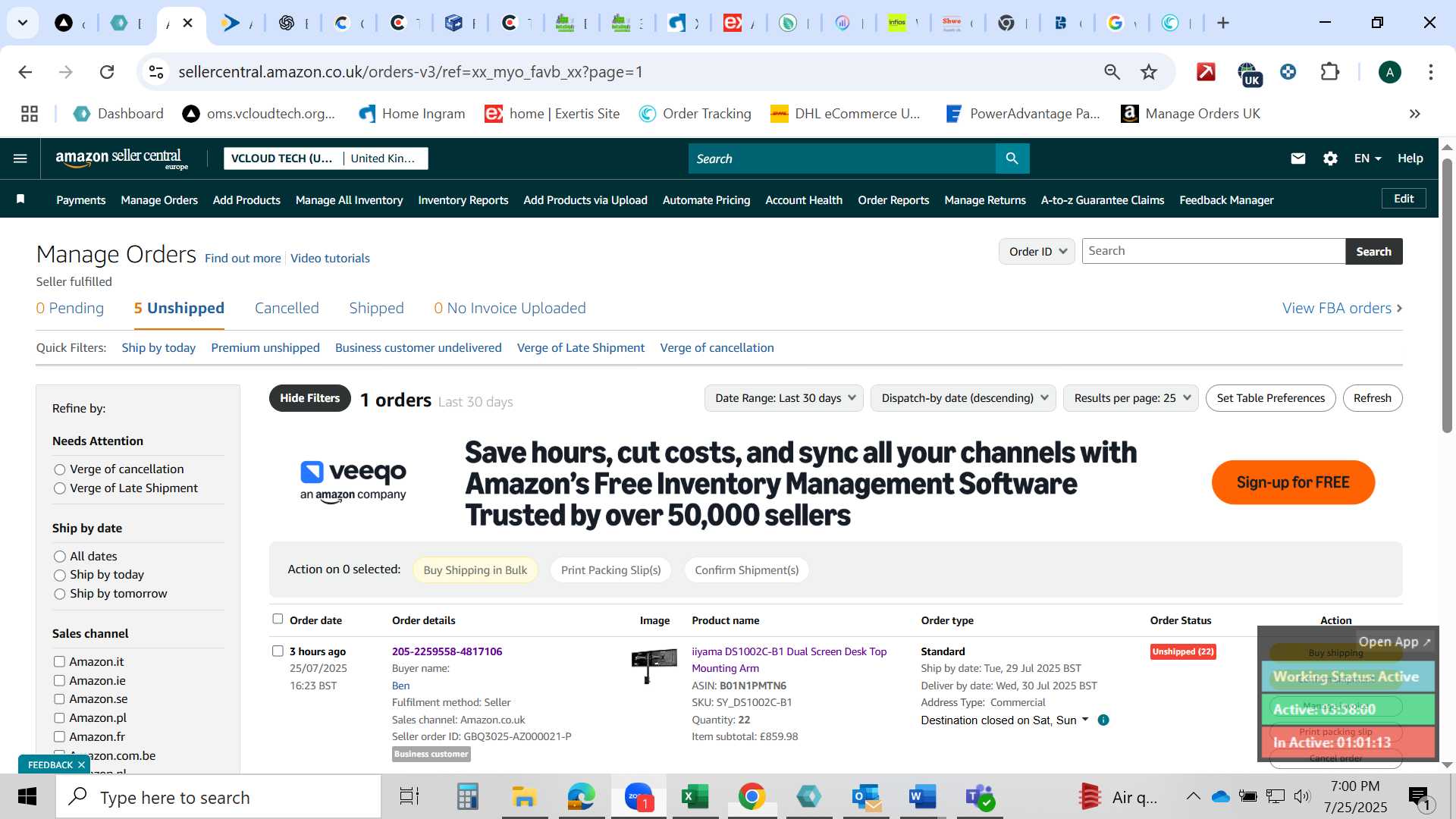Viewport: 1456px width, 819px height.
Task: Open Excel from the taskbar
Action: coord(695,797)
